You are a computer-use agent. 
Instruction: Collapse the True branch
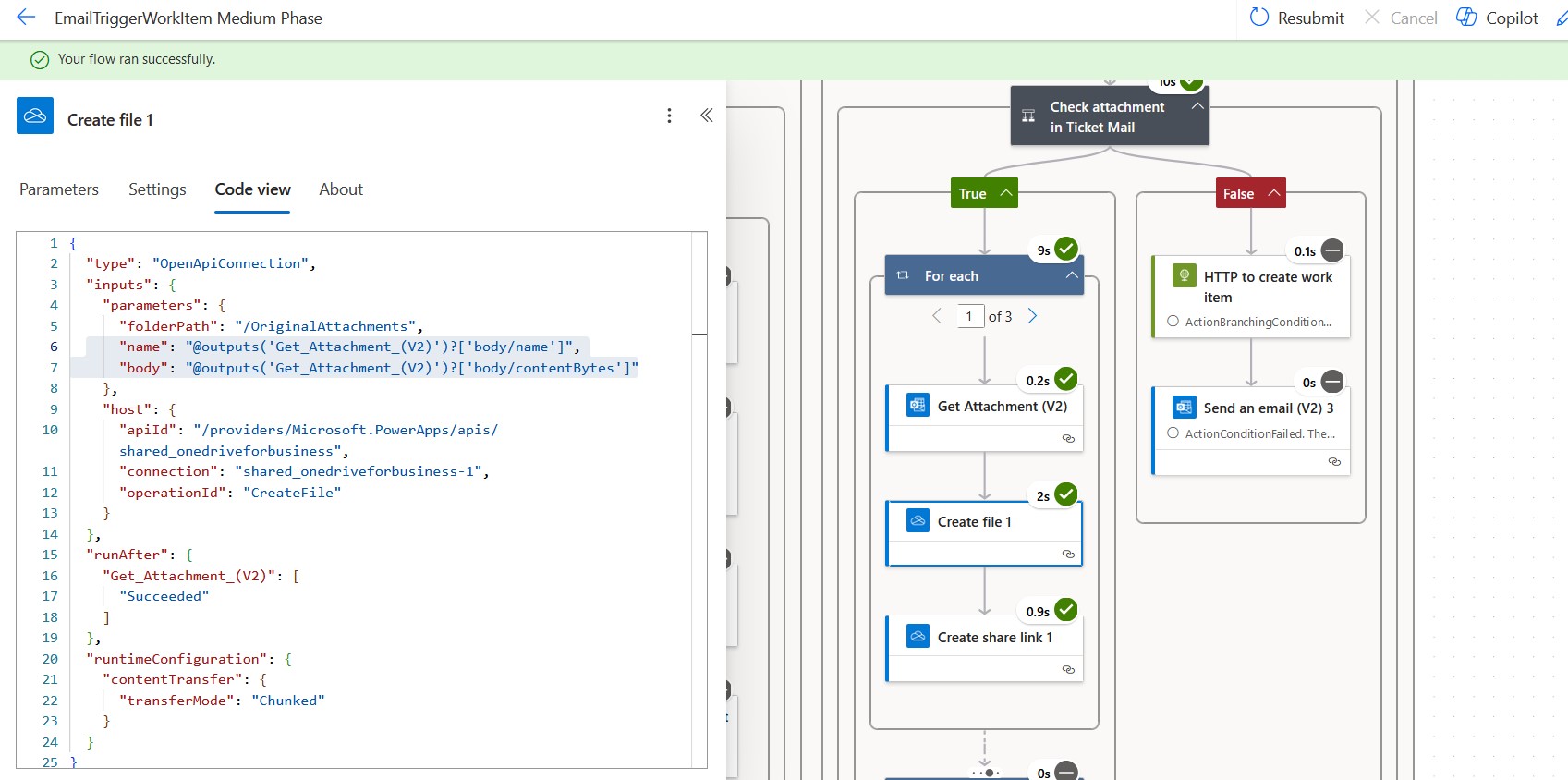tap(1006, 192)
